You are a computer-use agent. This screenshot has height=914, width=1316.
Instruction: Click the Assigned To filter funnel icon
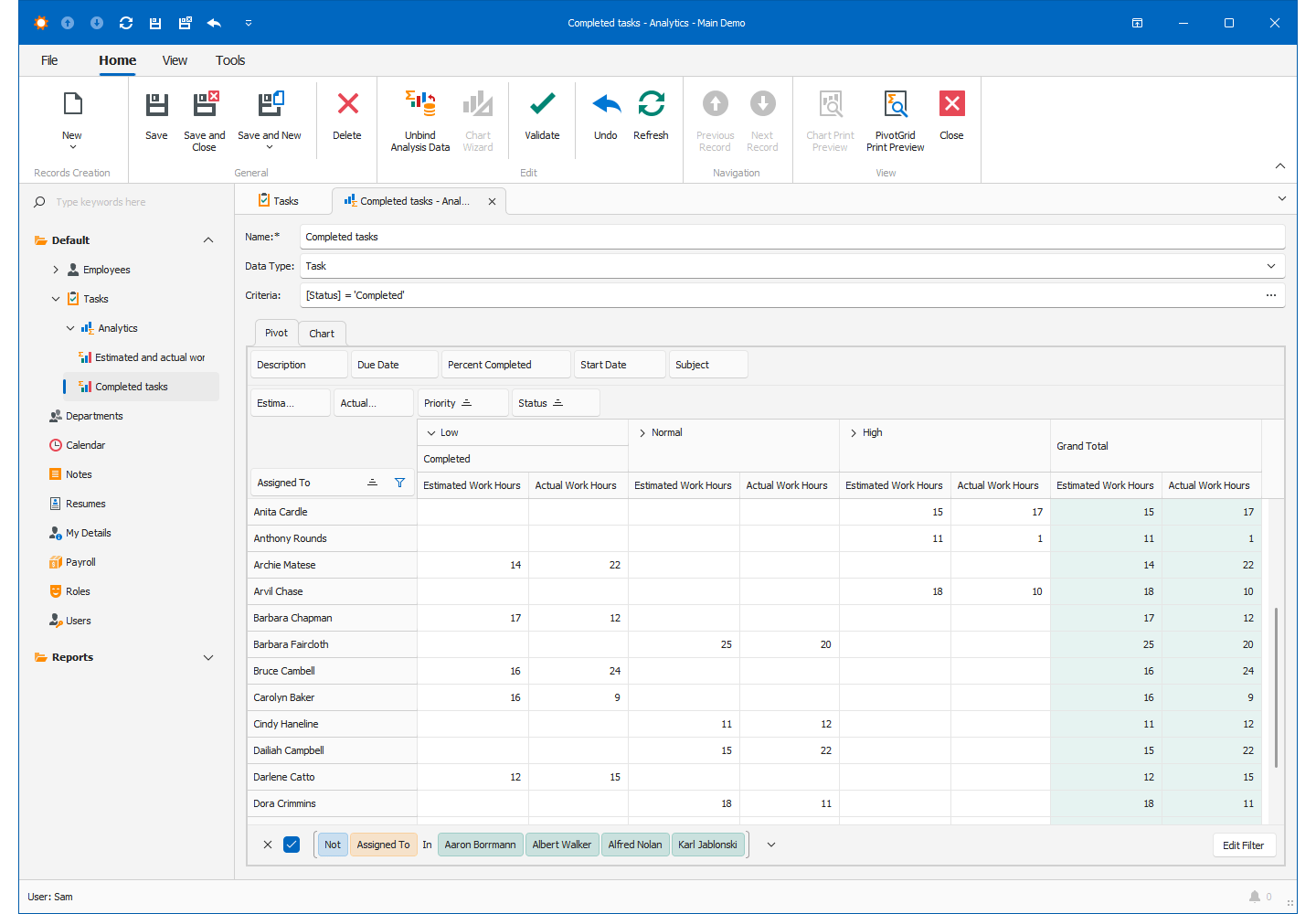[399, 483]
